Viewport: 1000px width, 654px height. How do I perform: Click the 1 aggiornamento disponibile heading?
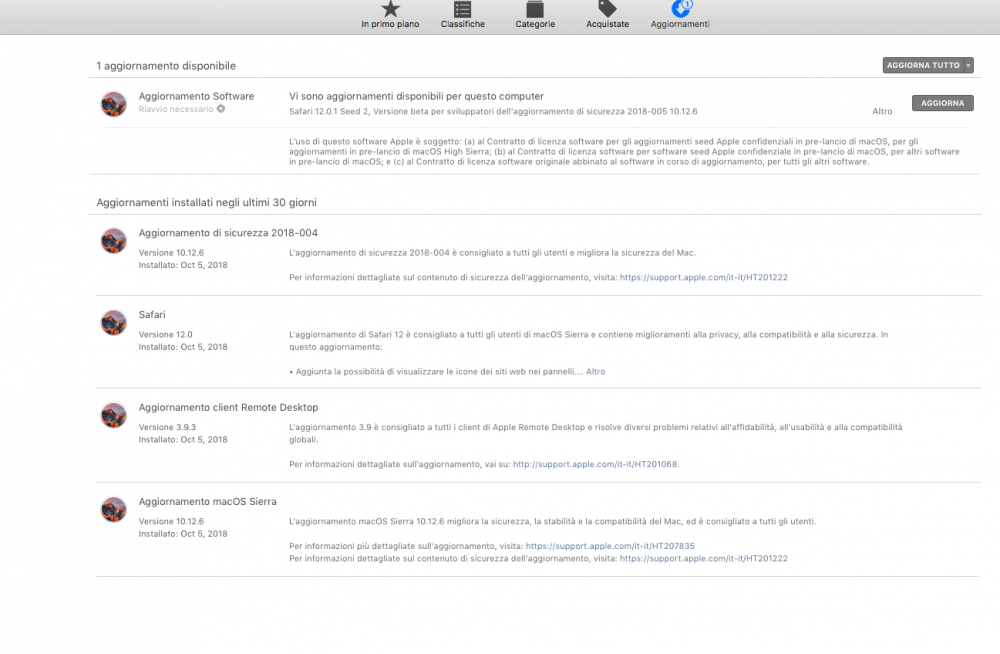[166, 66]
